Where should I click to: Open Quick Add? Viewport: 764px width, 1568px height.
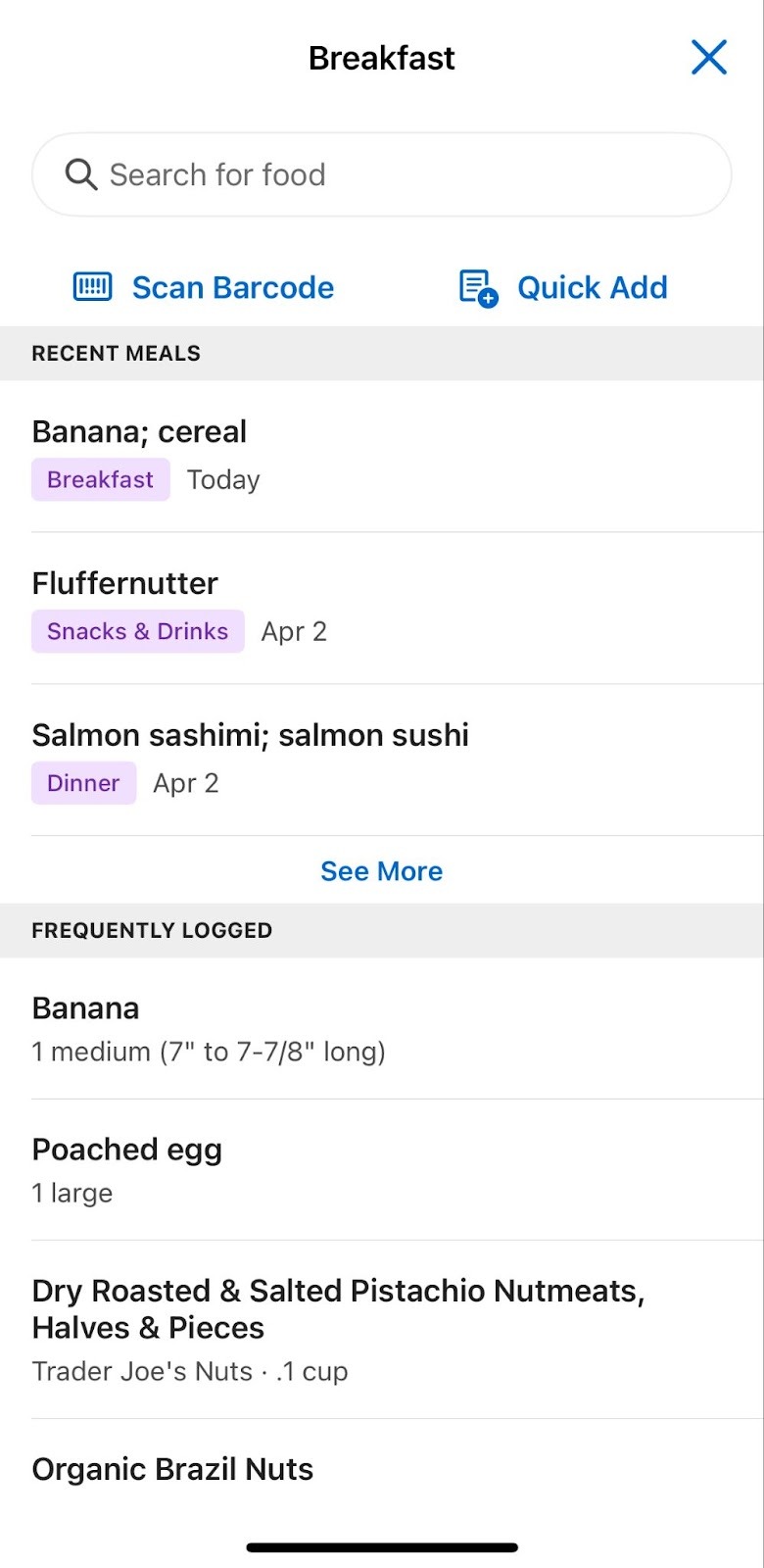[592, 288]
